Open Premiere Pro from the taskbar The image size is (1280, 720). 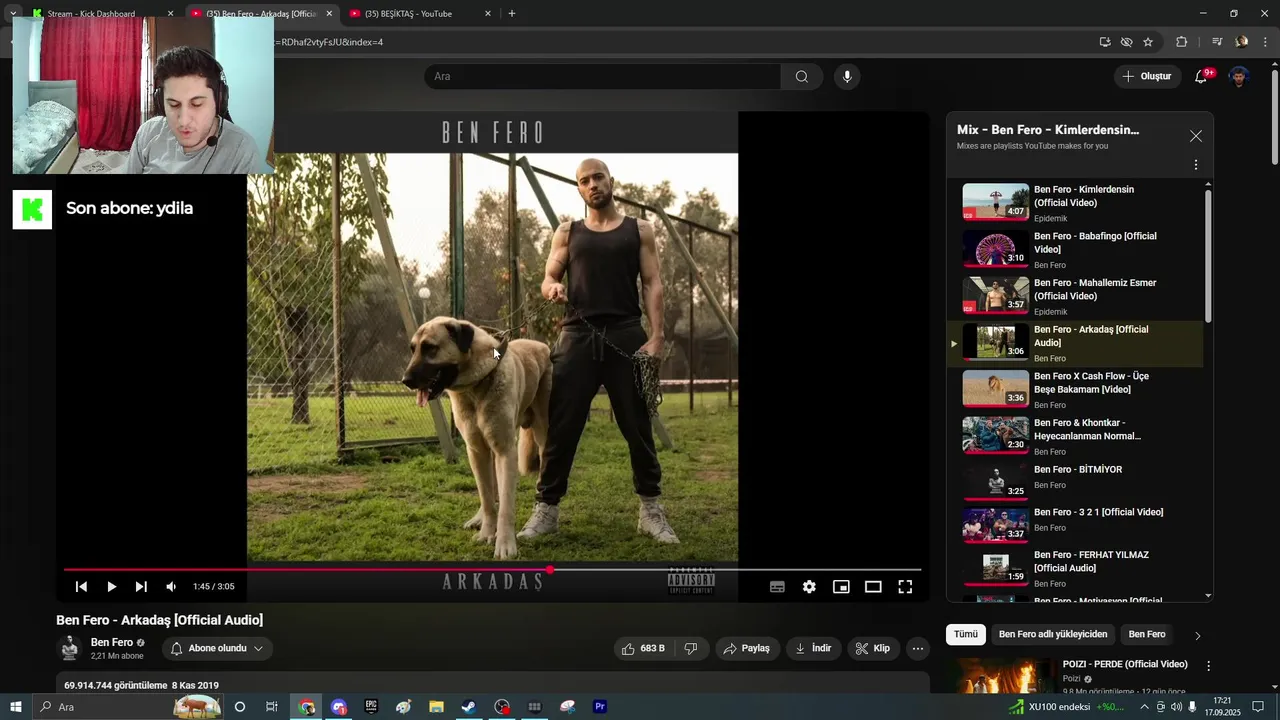coord(600,707)
